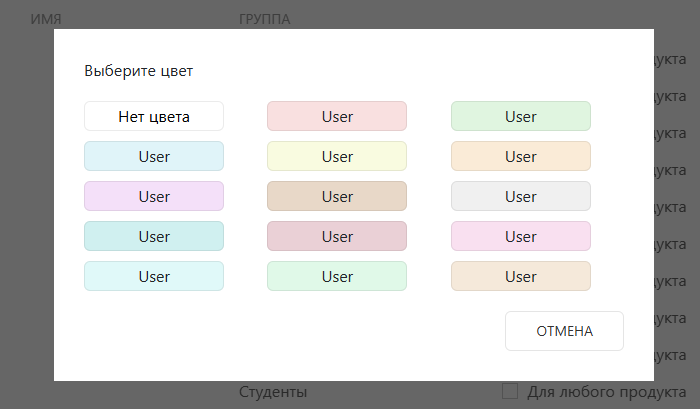Image resolution: width=700 pixels, height=409 pixels.
Task: Choose the teal User swatch
Action: click(x=154, y=236)
